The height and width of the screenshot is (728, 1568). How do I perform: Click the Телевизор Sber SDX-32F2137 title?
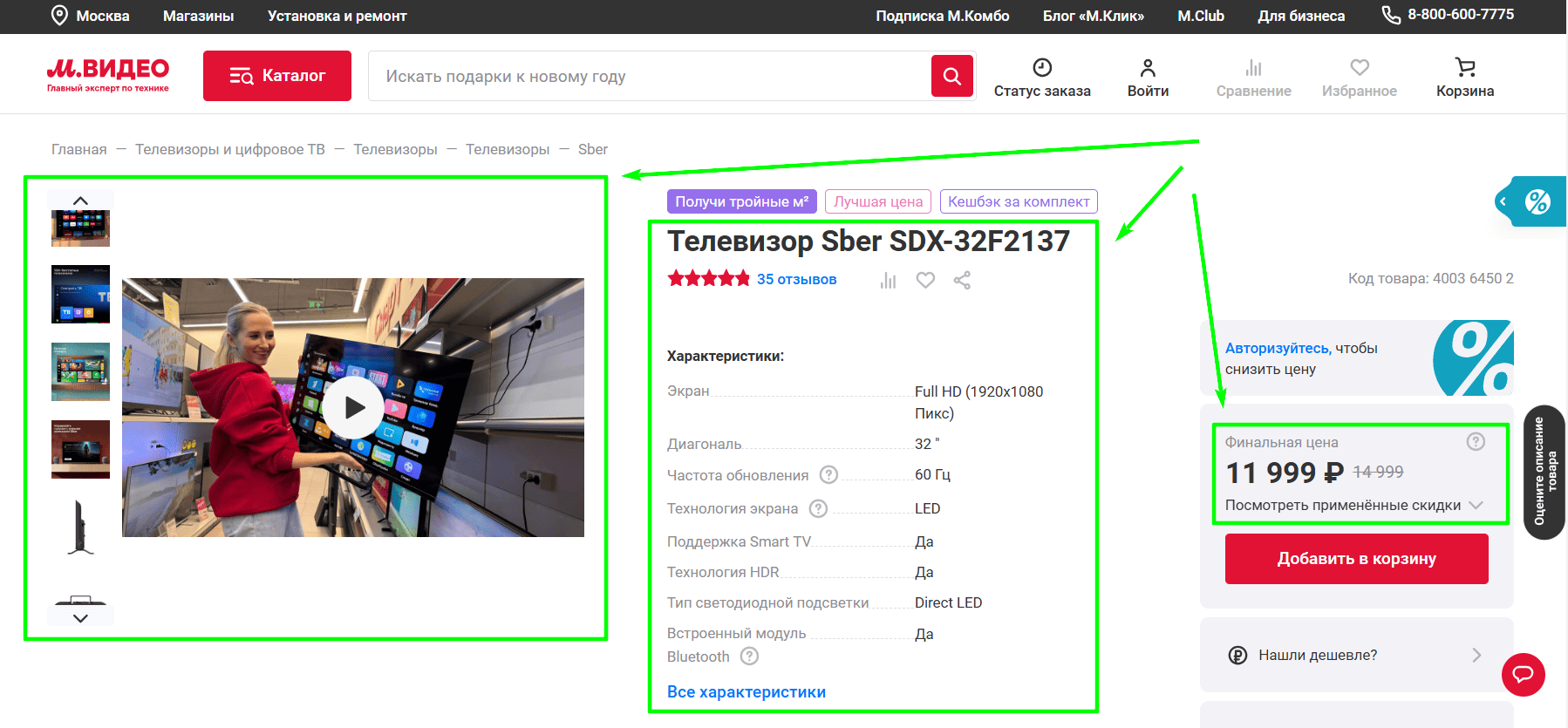pos(869,241)
